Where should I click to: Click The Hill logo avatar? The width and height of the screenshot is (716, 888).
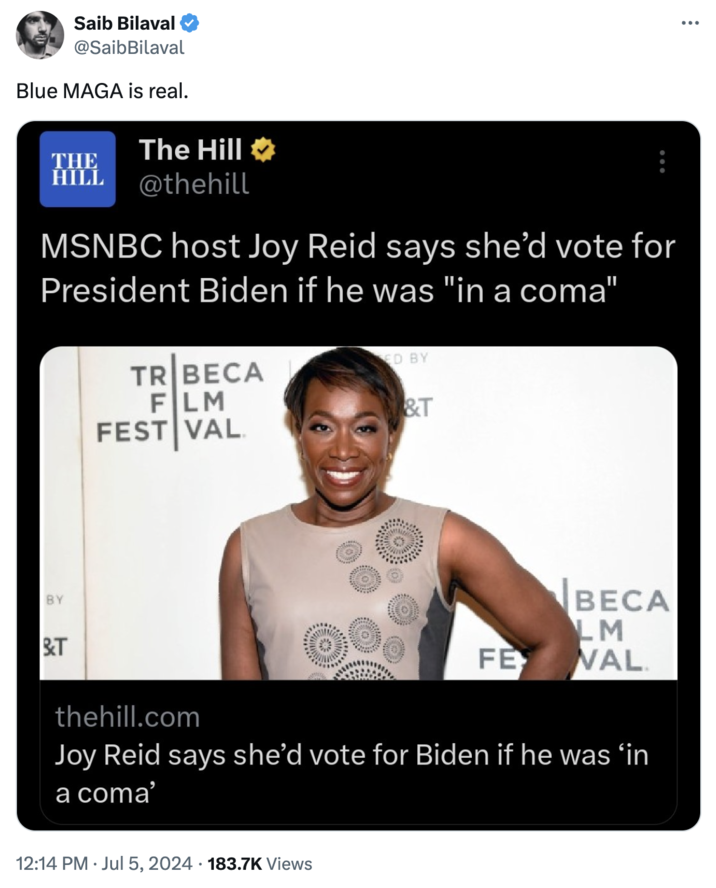pos(78,169)
